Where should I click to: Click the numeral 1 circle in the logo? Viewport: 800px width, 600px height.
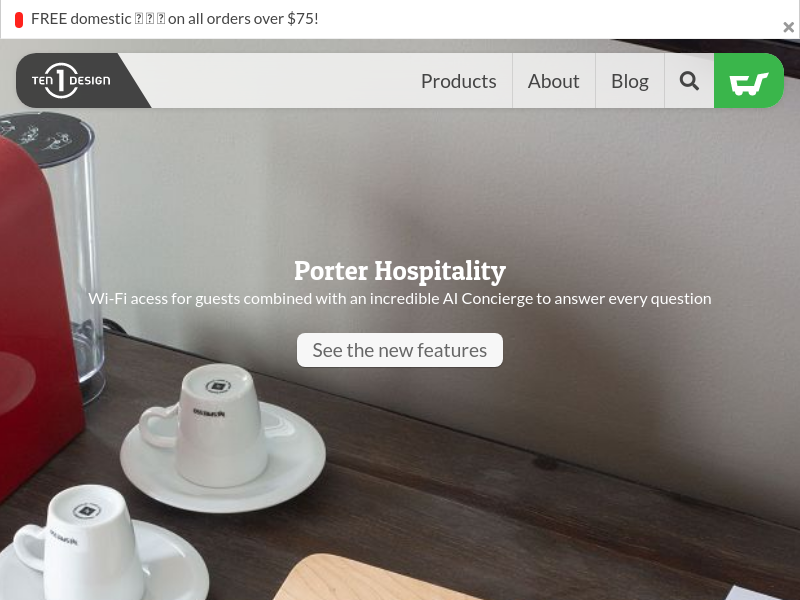click(61, 81)
